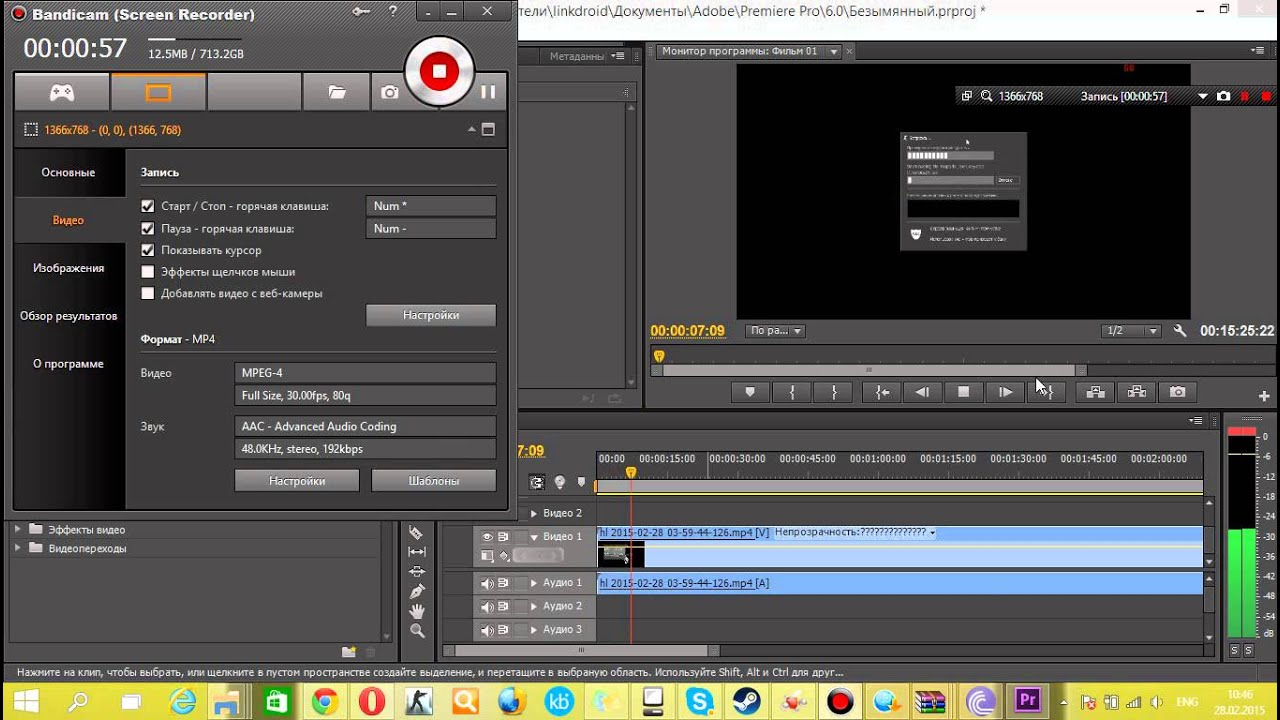Enable mouse click effects checkbox
The image size is (1280, 720).
click(148, 272)
